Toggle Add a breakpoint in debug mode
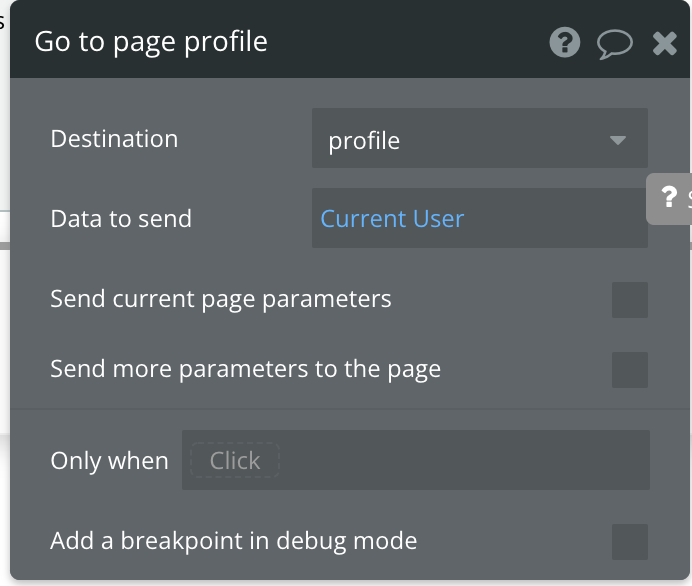Screen dimensions: 692x586 pyautogui.click(x=630, y=542)
